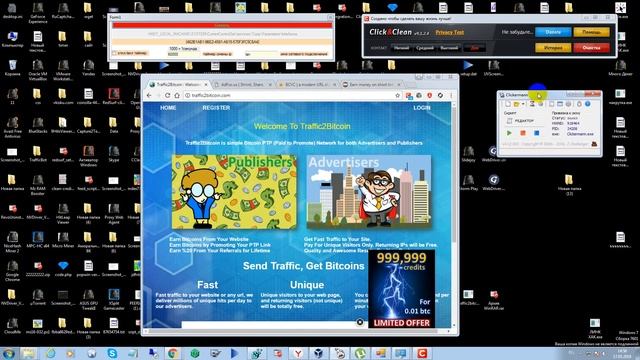Open script folder icon in Clickermann
This screenshot has width=640, height=360.
(x=516, y=104)
